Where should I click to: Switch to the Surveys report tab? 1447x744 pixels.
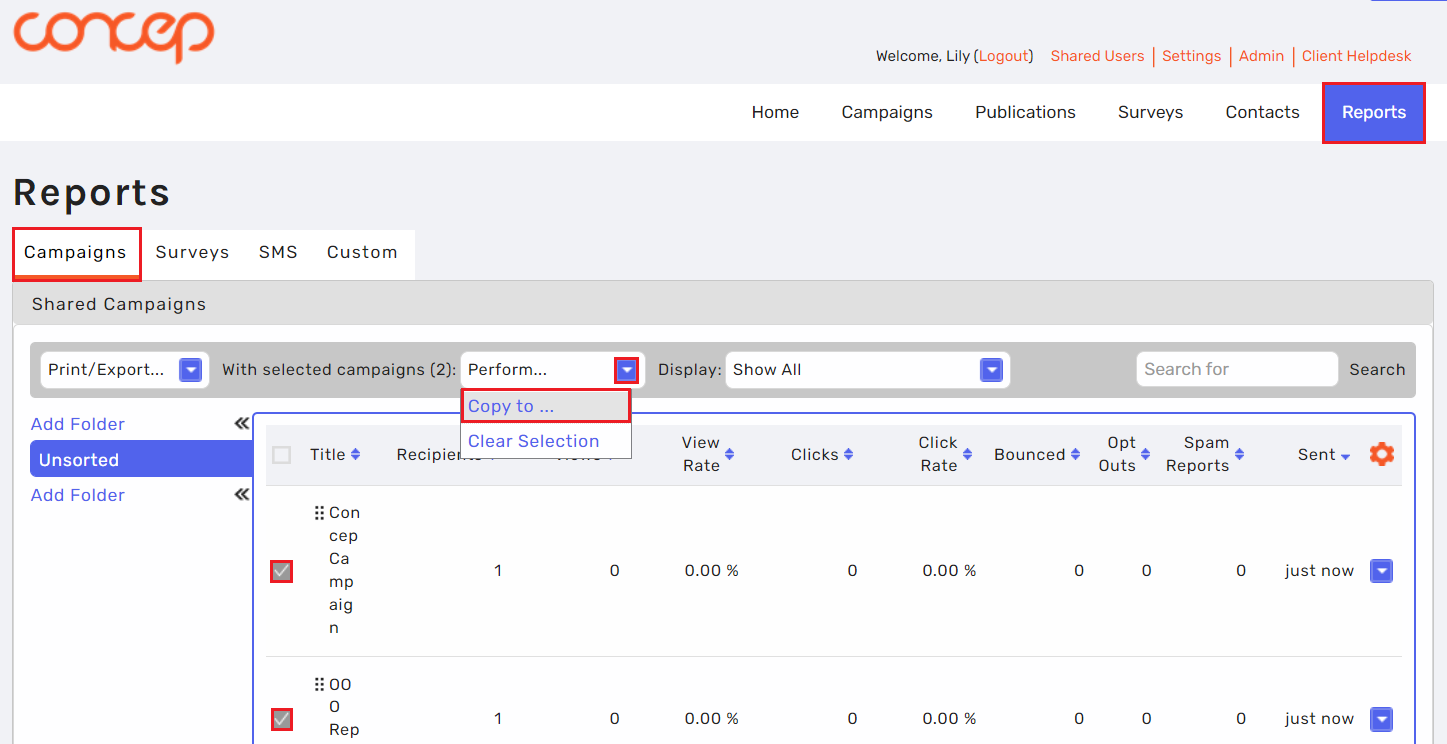coord(192,253)
